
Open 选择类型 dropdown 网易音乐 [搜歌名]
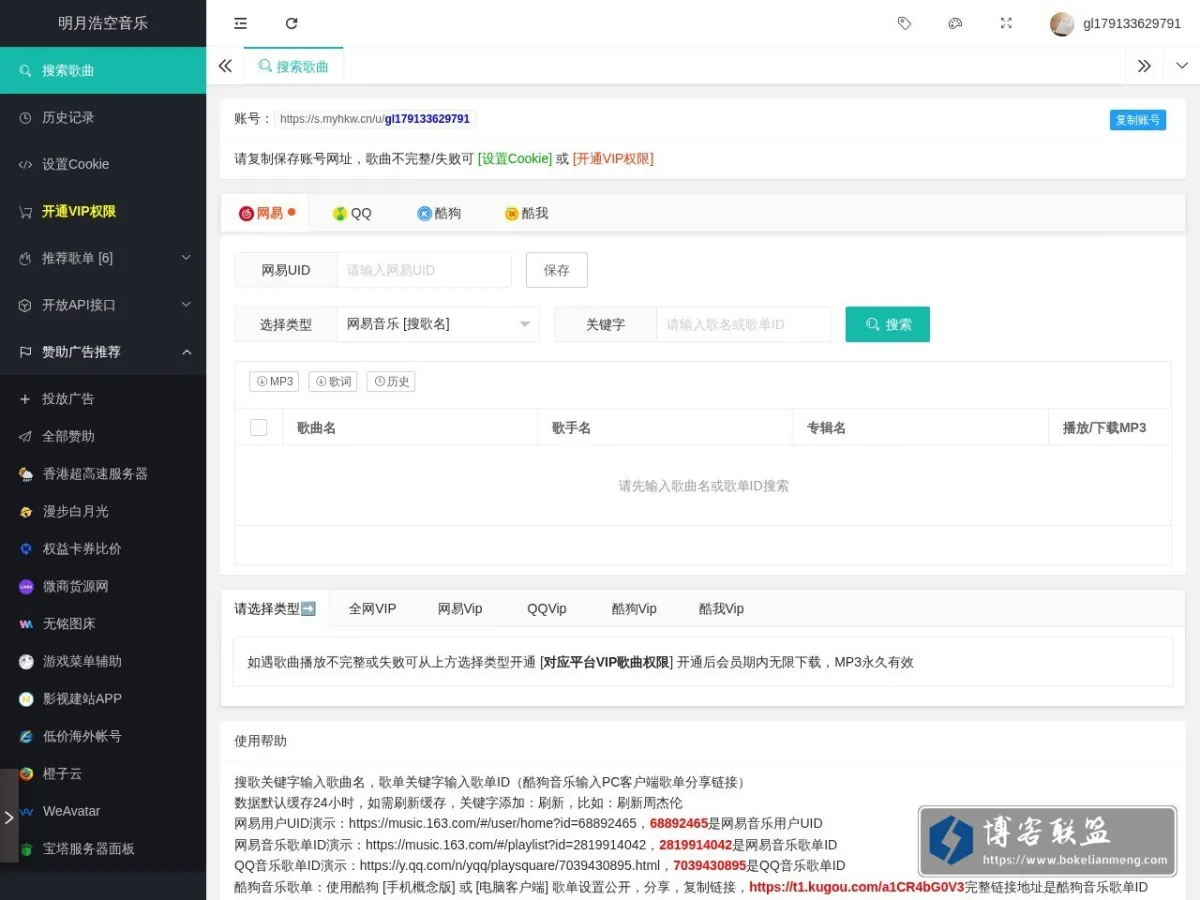coord(438,324)
